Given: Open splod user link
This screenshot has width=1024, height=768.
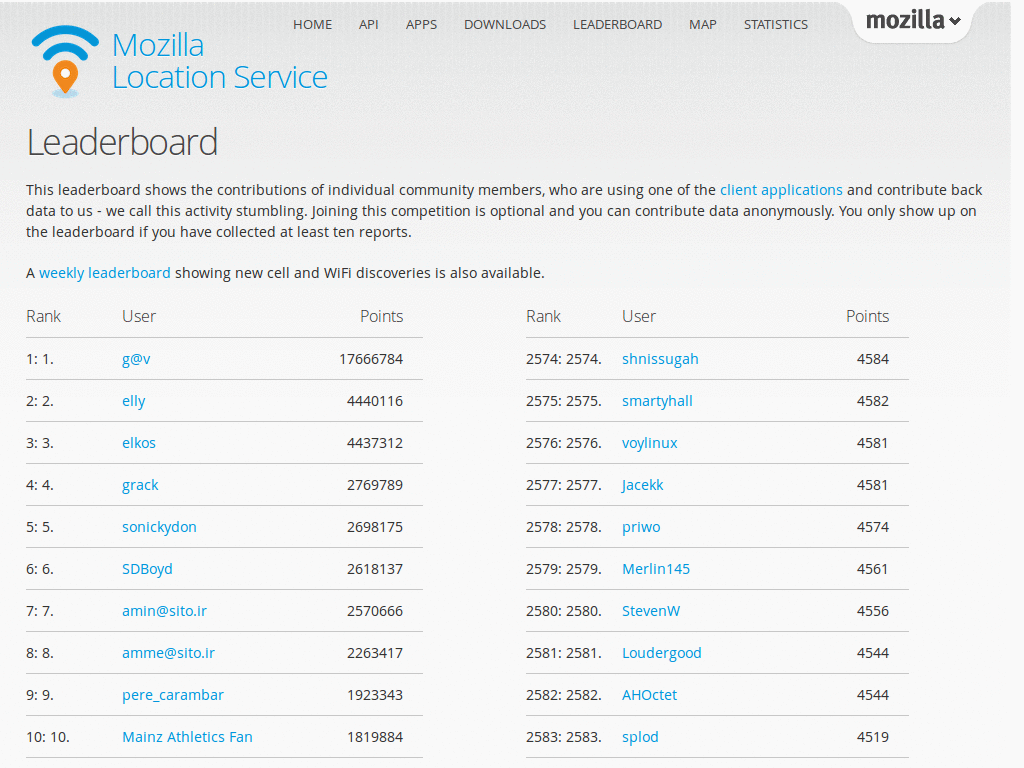Looking at the screenshot, I should [639, 737].
